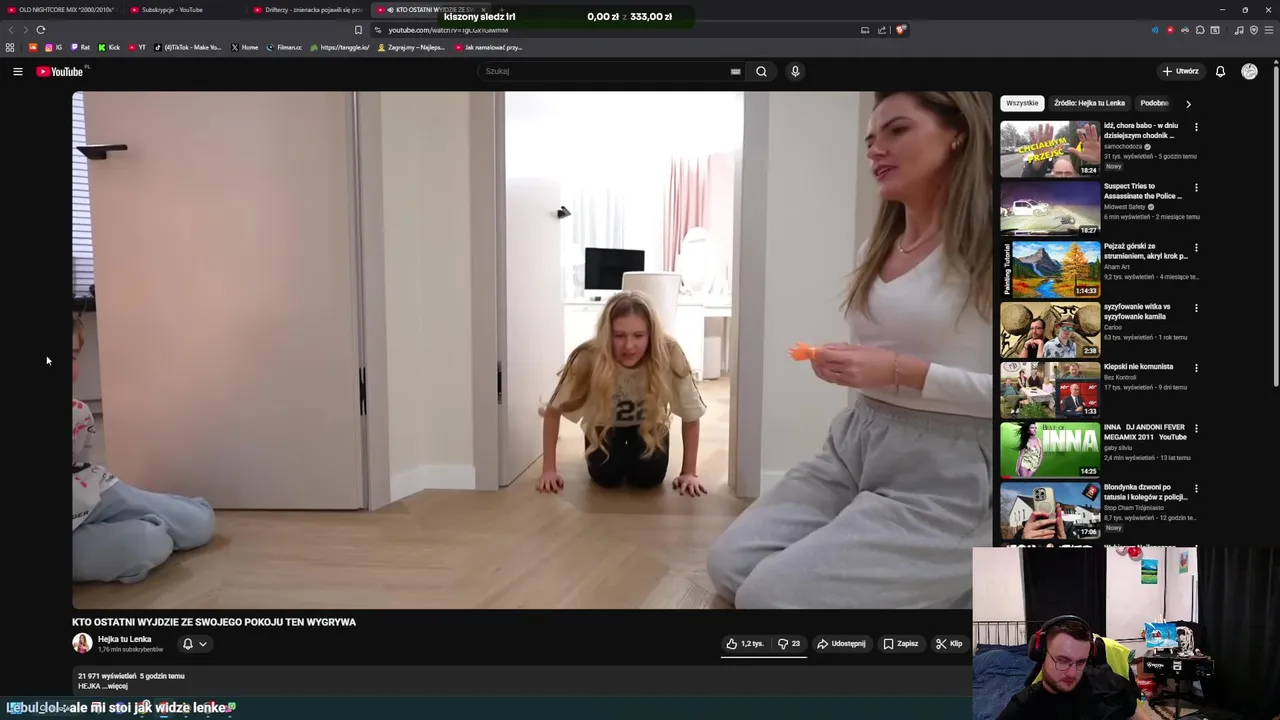Close the KTO OSTATNI WYJDZIE browser tab
Viewport: 1280px width, 720px height.
point(483,9)
